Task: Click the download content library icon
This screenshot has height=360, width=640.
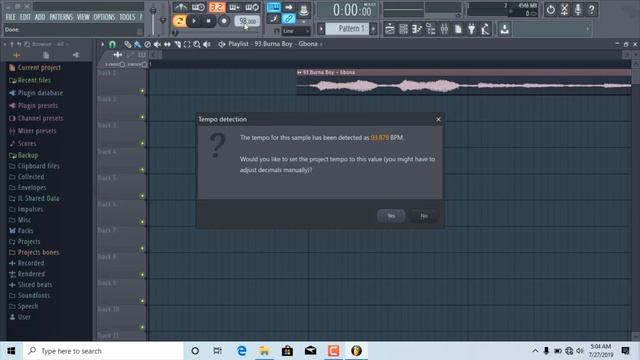Action: 504,29
